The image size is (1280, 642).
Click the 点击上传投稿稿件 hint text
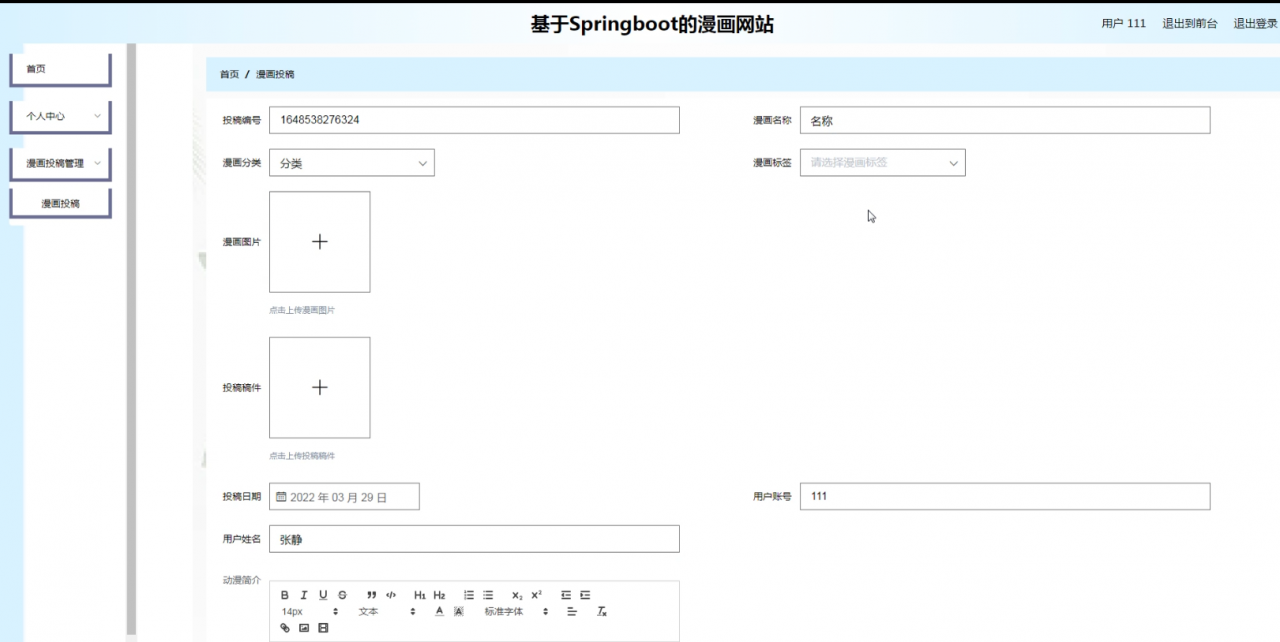click(x=302, y=455)
